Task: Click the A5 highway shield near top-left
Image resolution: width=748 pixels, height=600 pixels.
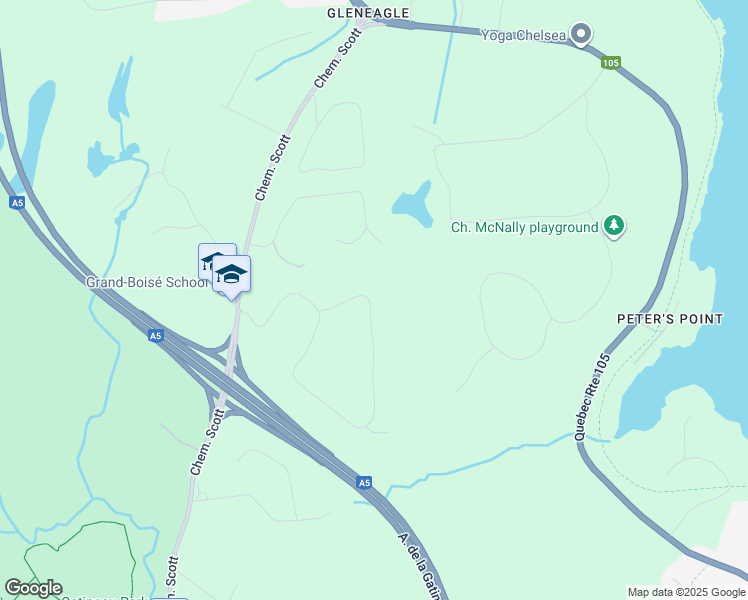Action: [x=17, y=203]
